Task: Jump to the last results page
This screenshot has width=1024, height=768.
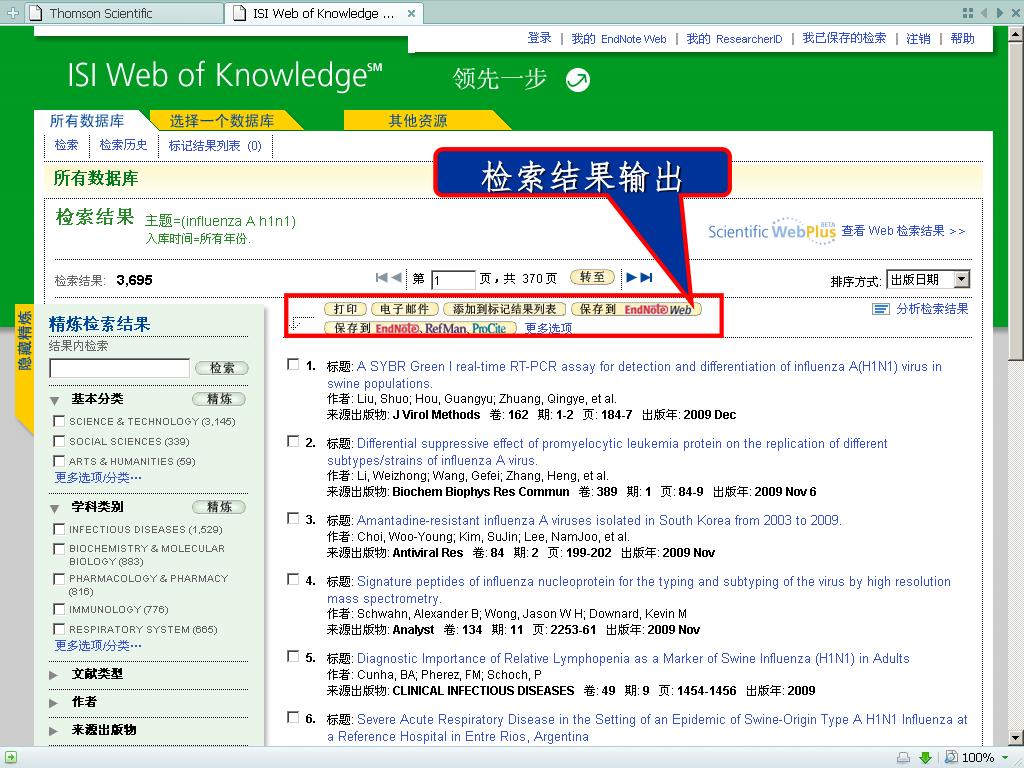Action: click(646, 278)
